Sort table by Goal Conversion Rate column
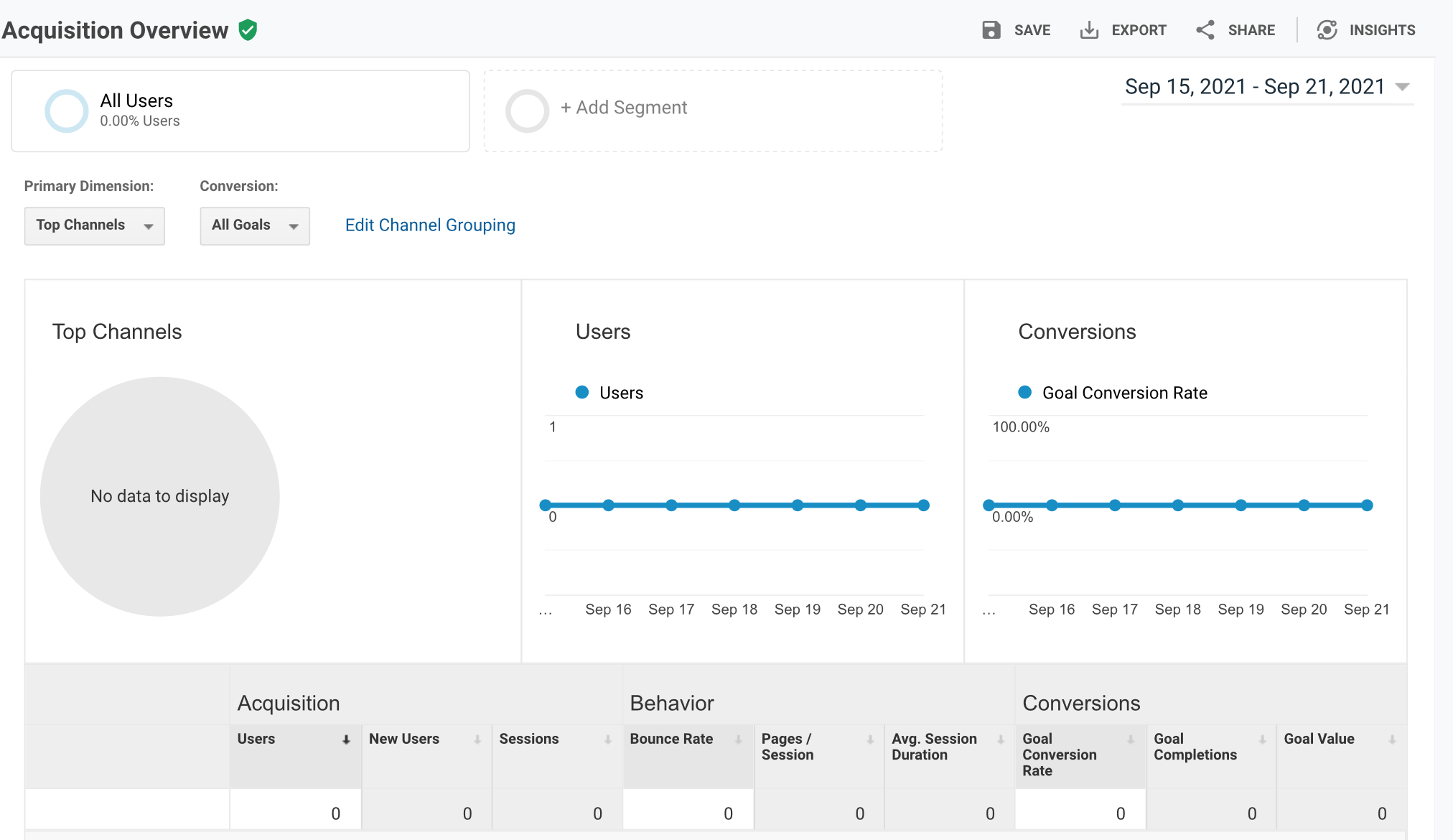 tap(1132, 738)
